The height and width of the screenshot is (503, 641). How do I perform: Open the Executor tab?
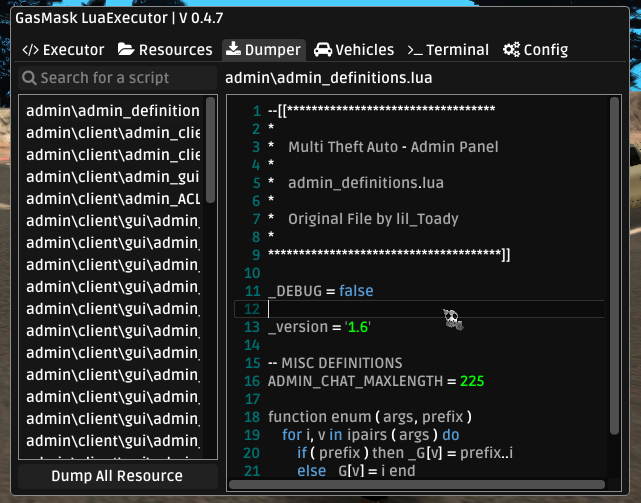tap(63, 50)
